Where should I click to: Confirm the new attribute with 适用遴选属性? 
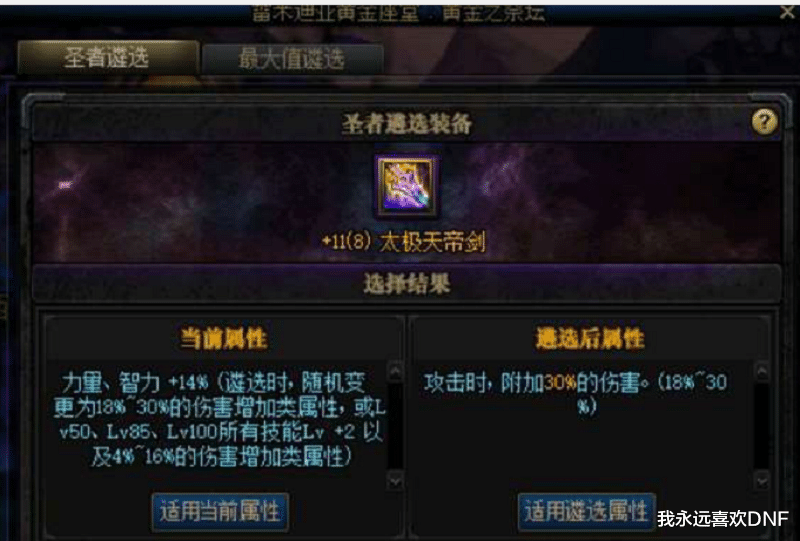[586, 511]
